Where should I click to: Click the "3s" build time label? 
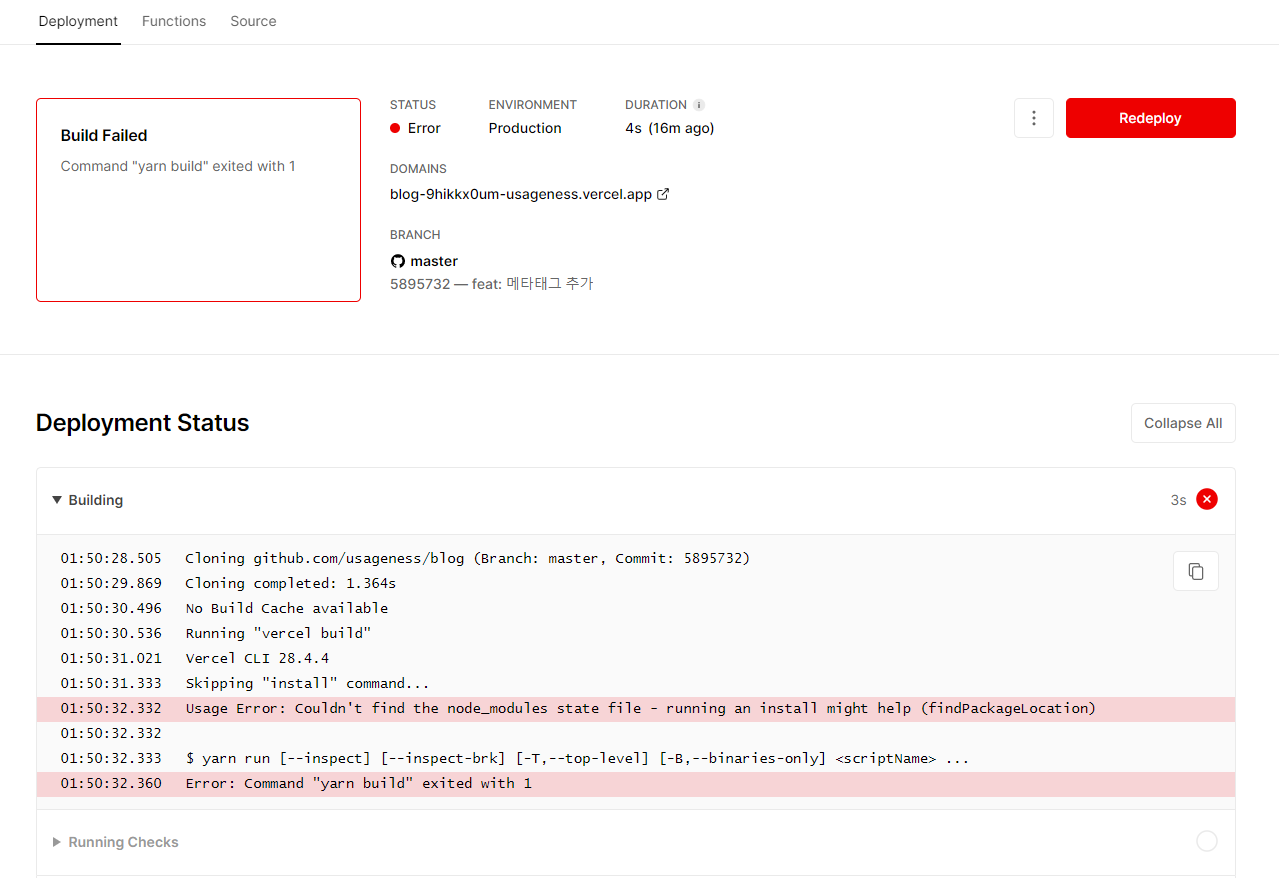[x=1178, y=500]
